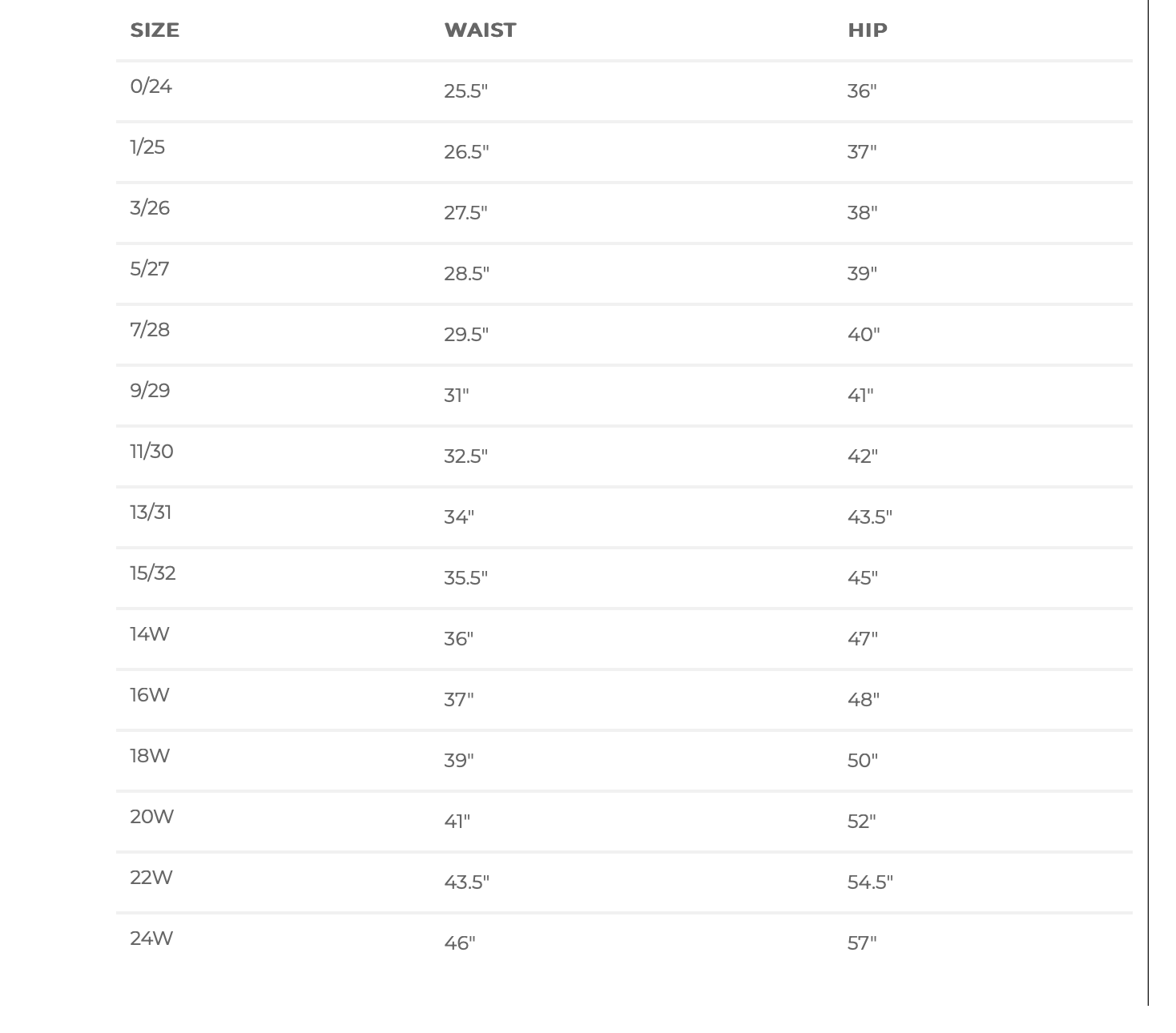This screenshot has height=1033, width=1176.
Task: Click waist value 46" in last row
Action: tap(460, 943)
